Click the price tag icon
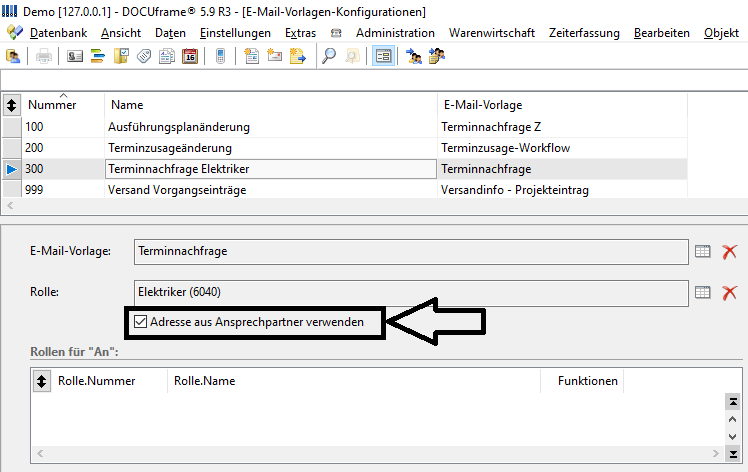This screenshot has width=748, height=472. (144, 56)
